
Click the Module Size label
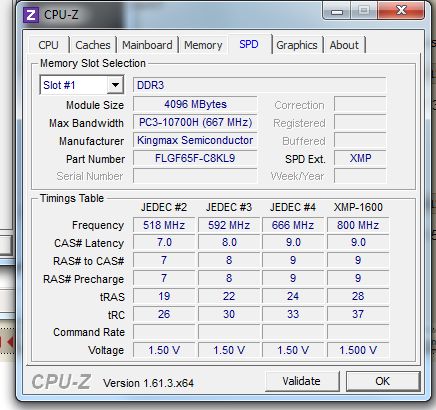[x=95, y=105]
